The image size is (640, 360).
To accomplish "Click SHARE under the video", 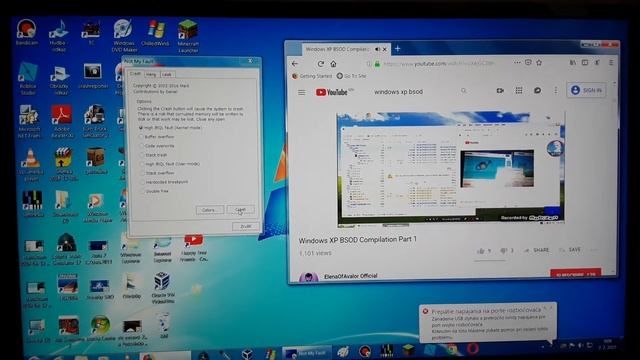I will pos(537,250).
